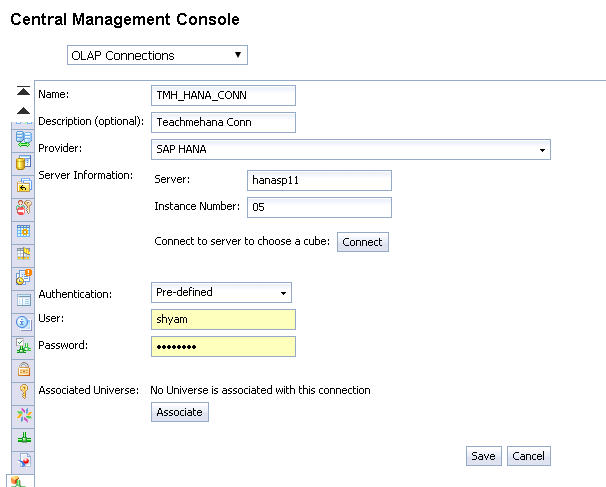The height and width of the screenshot is (487, 606).
Task: Click the 'Authentication:' label
Action: click(x=75, y=294)
